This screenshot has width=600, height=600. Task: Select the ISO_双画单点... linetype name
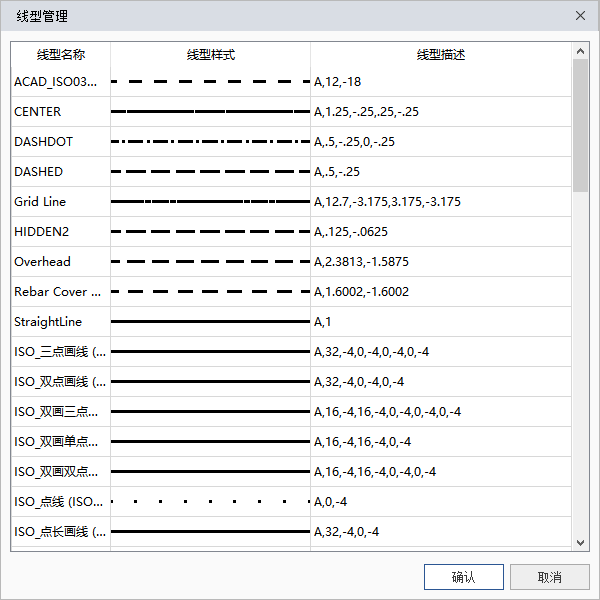click(56, 442)
